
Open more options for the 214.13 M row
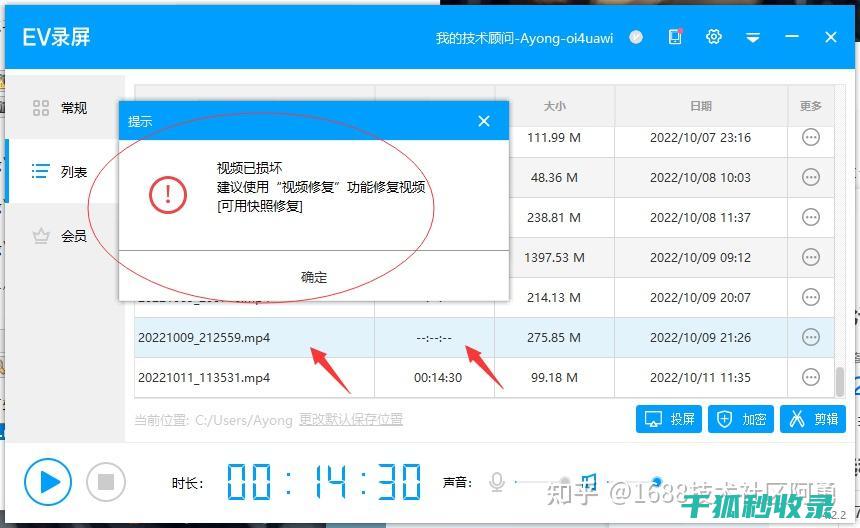point(811,297)
